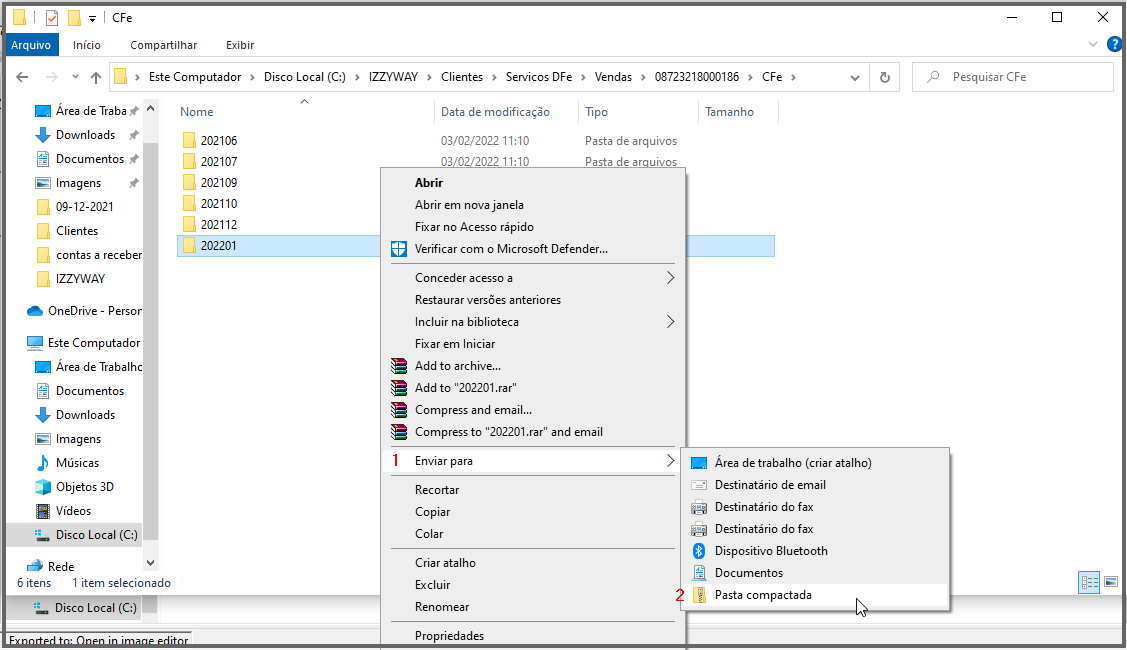Click the Arquivo file menu button
Viewport: 1127px width, 650px height.
point(31,45)
